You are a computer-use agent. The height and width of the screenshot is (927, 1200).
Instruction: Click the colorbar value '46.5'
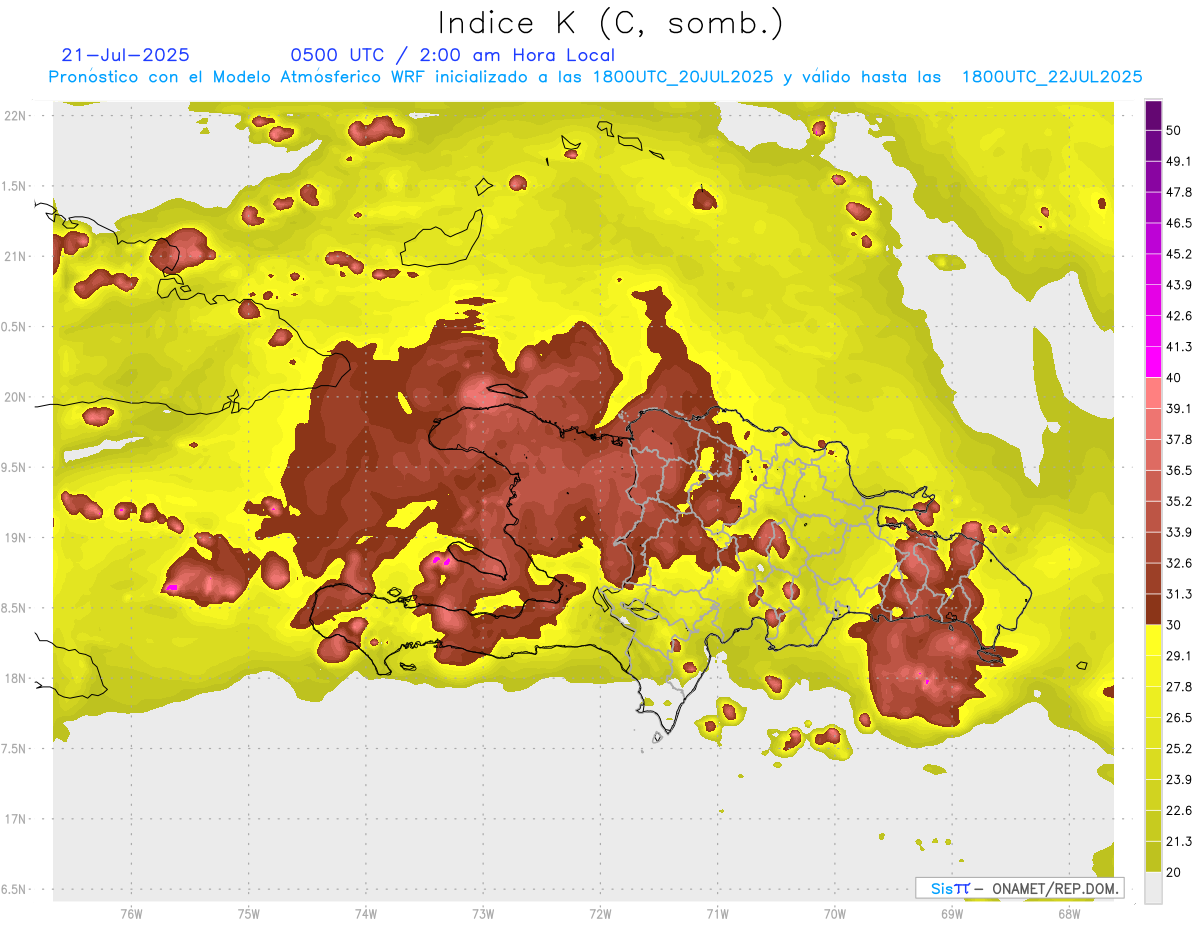(x=1179, y=223)
